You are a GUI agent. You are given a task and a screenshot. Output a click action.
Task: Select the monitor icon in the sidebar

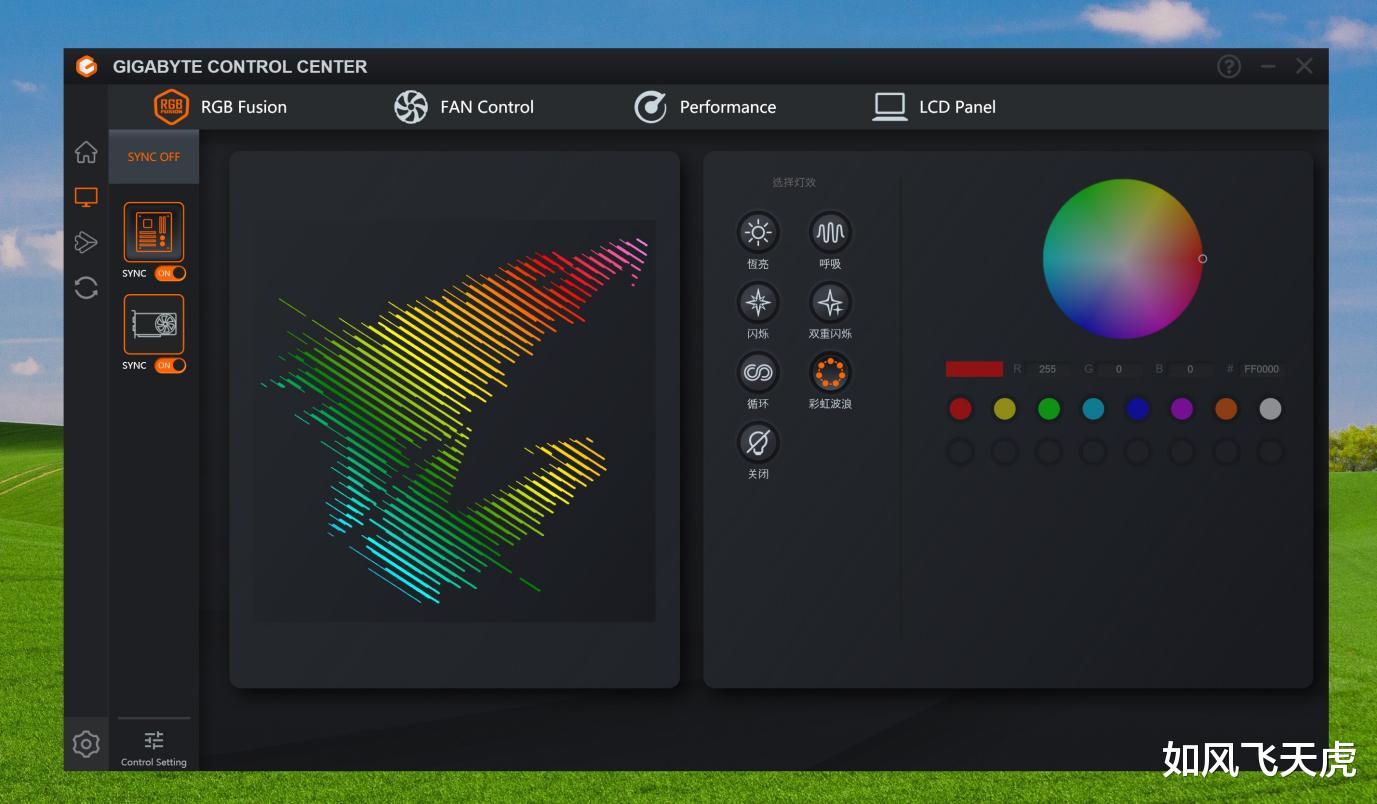click(86, 197)
